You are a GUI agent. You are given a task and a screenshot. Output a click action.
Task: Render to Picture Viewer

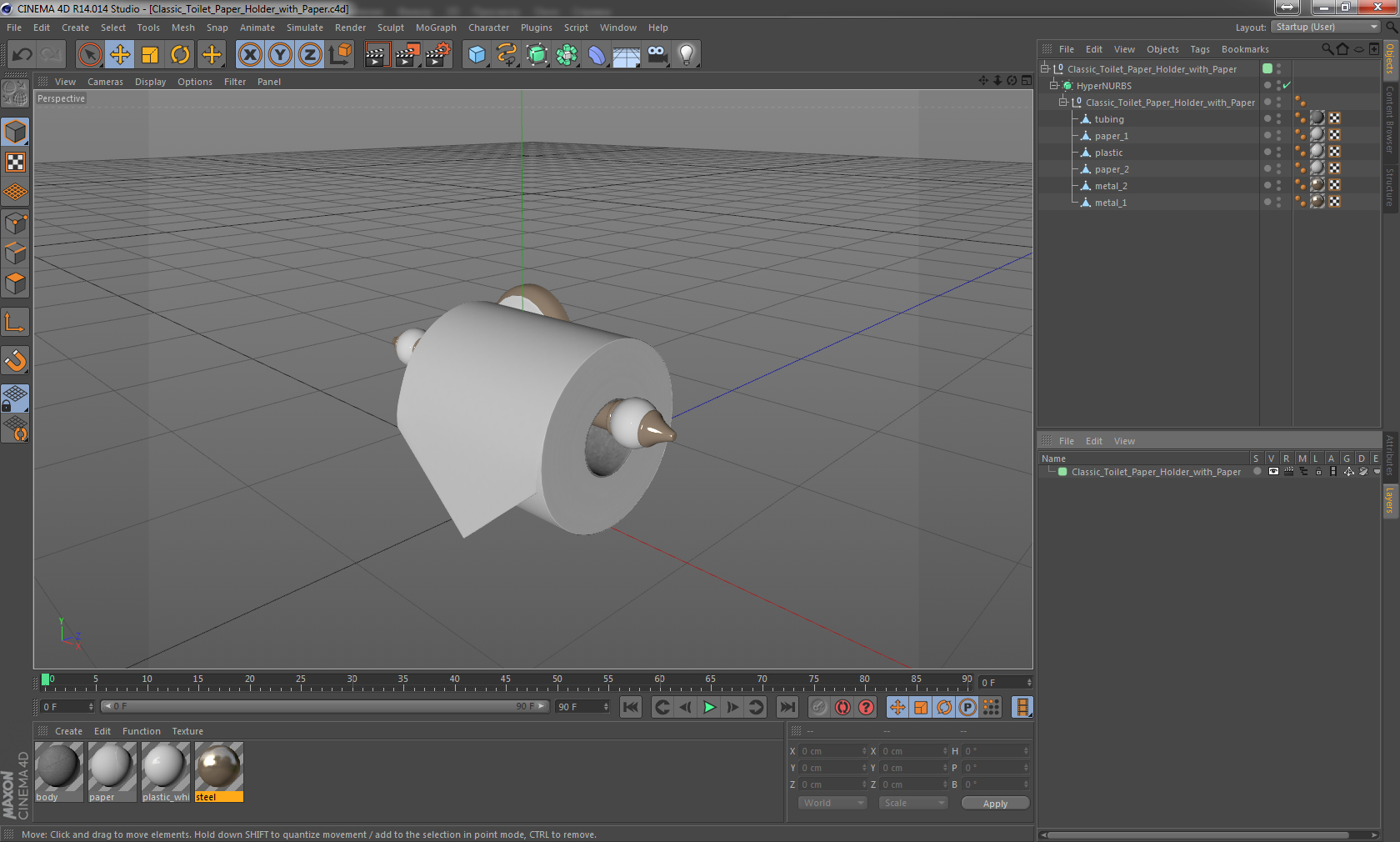click(407, 55)
